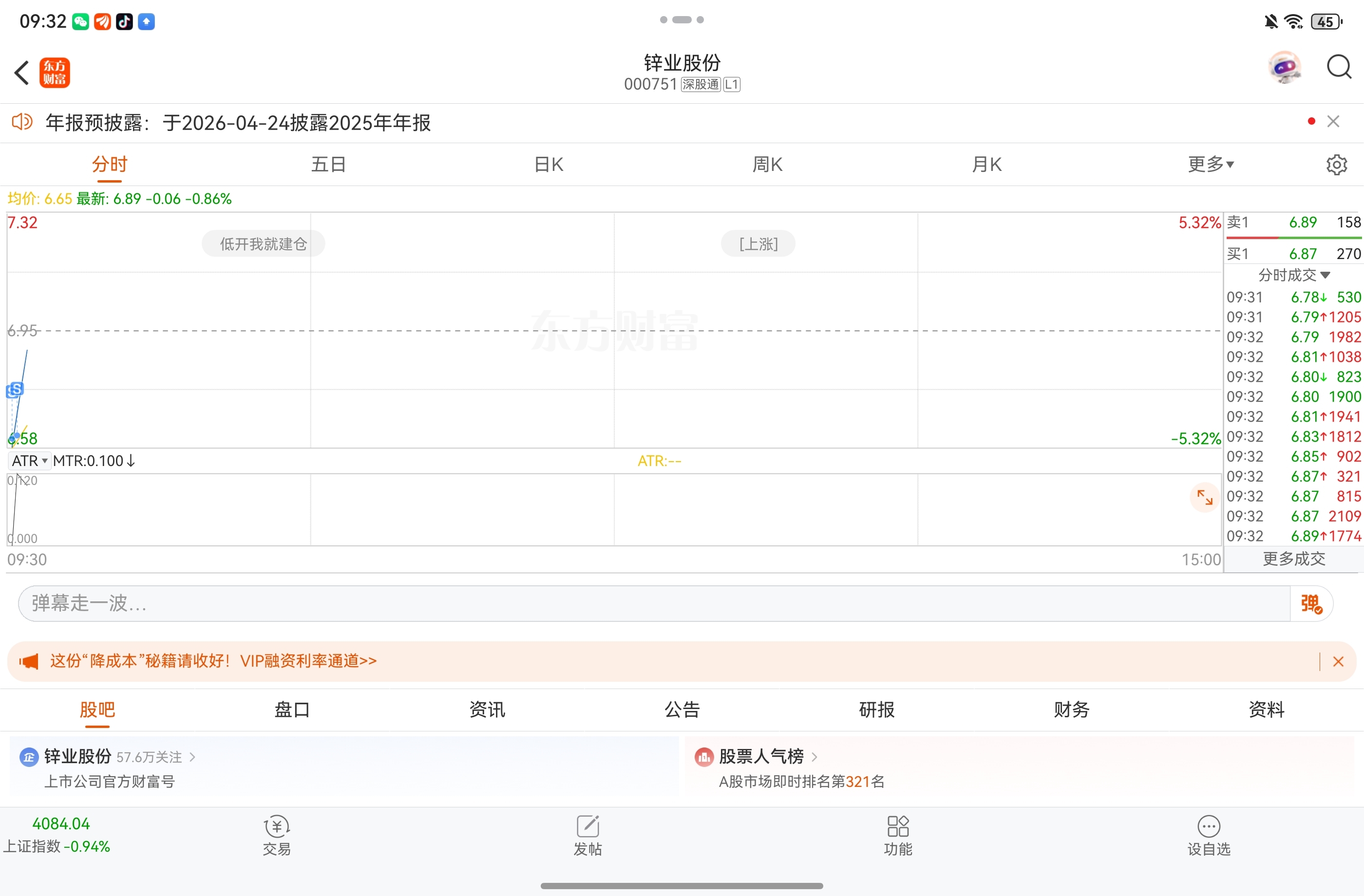1364x896 pixels.
Task: Open the AI assistant robot avatar
Action: pyautogui.click(x=1284, y=68)
